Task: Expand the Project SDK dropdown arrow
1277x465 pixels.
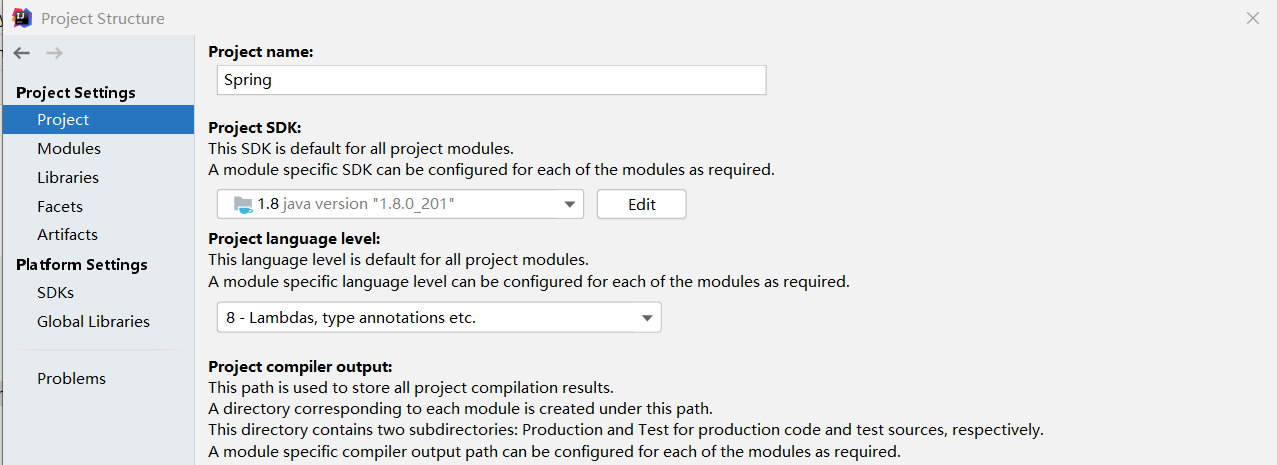Action: pyautogui.click(x=570, y=204)
